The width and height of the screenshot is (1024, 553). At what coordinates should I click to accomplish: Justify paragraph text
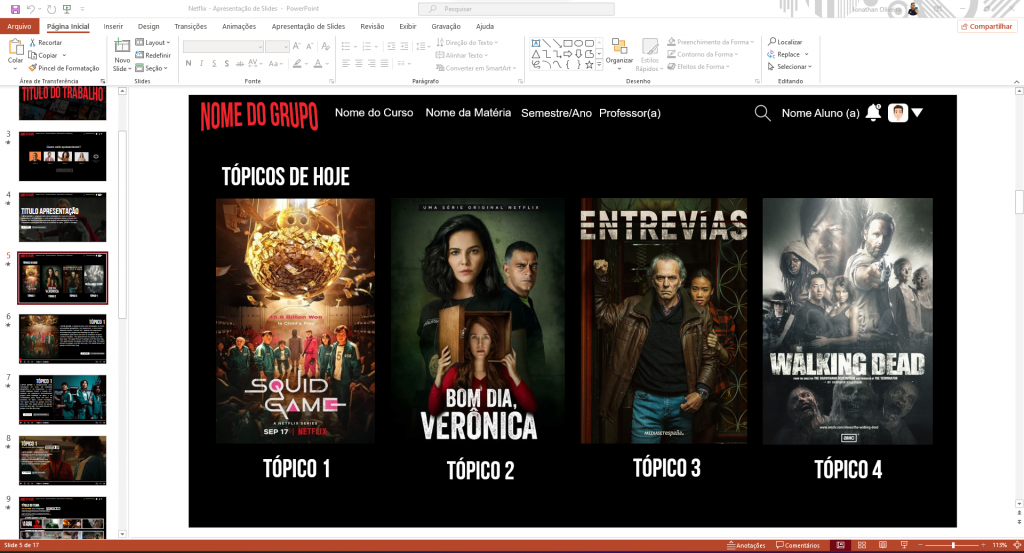pyautogui.click(x=384, y=63)
